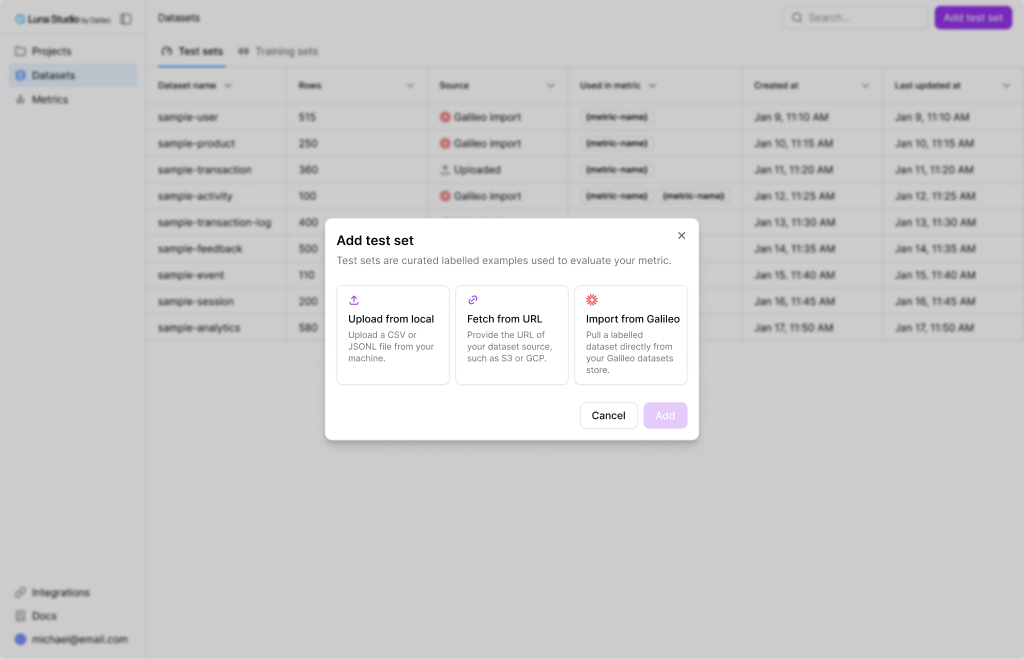This screenshot has height=659, width=1024.
Task: Open the Dataset name column sort dropdown
Action: point(228,86)
